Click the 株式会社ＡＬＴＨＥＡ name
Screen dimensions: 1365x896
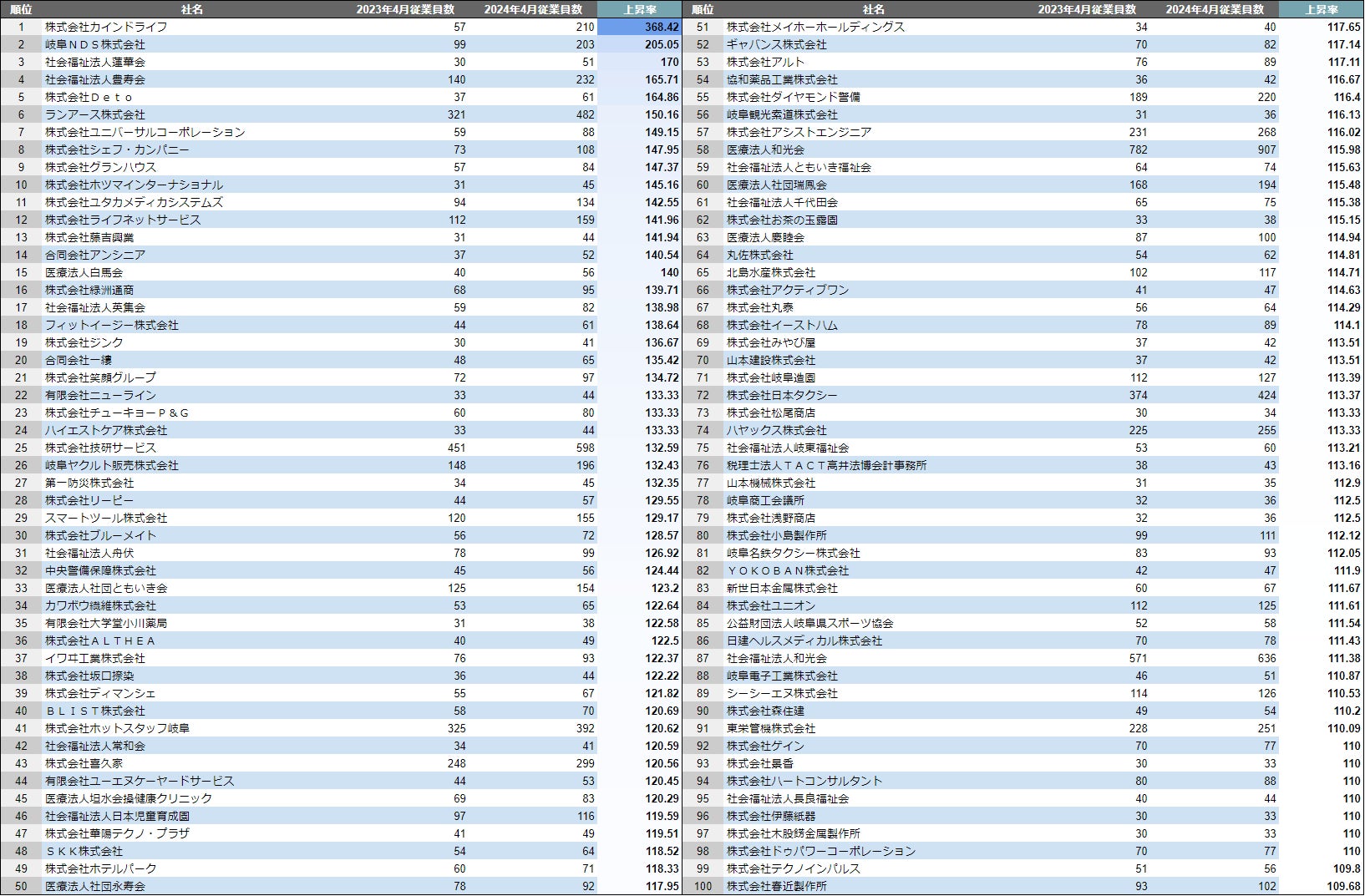coord(100,640)
